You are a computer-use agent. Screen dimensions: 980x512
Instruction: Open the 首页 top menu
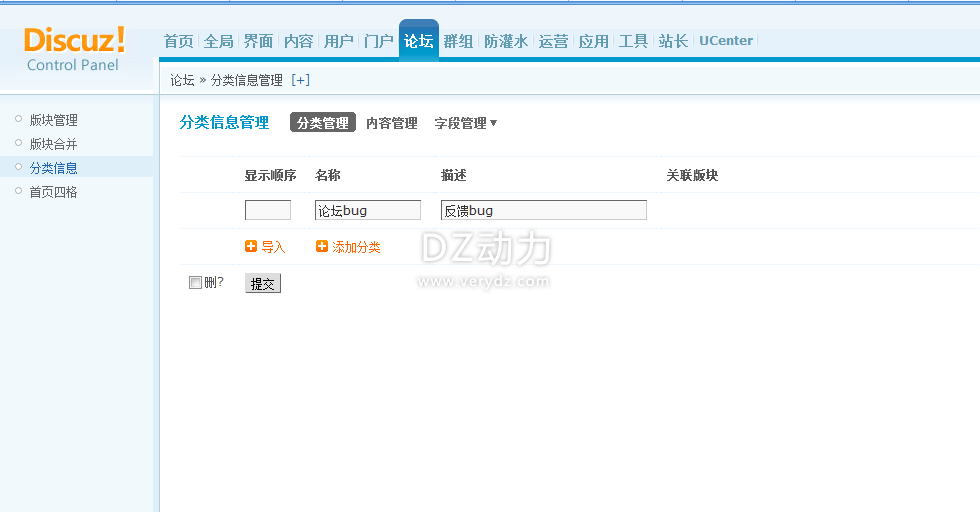178,41
